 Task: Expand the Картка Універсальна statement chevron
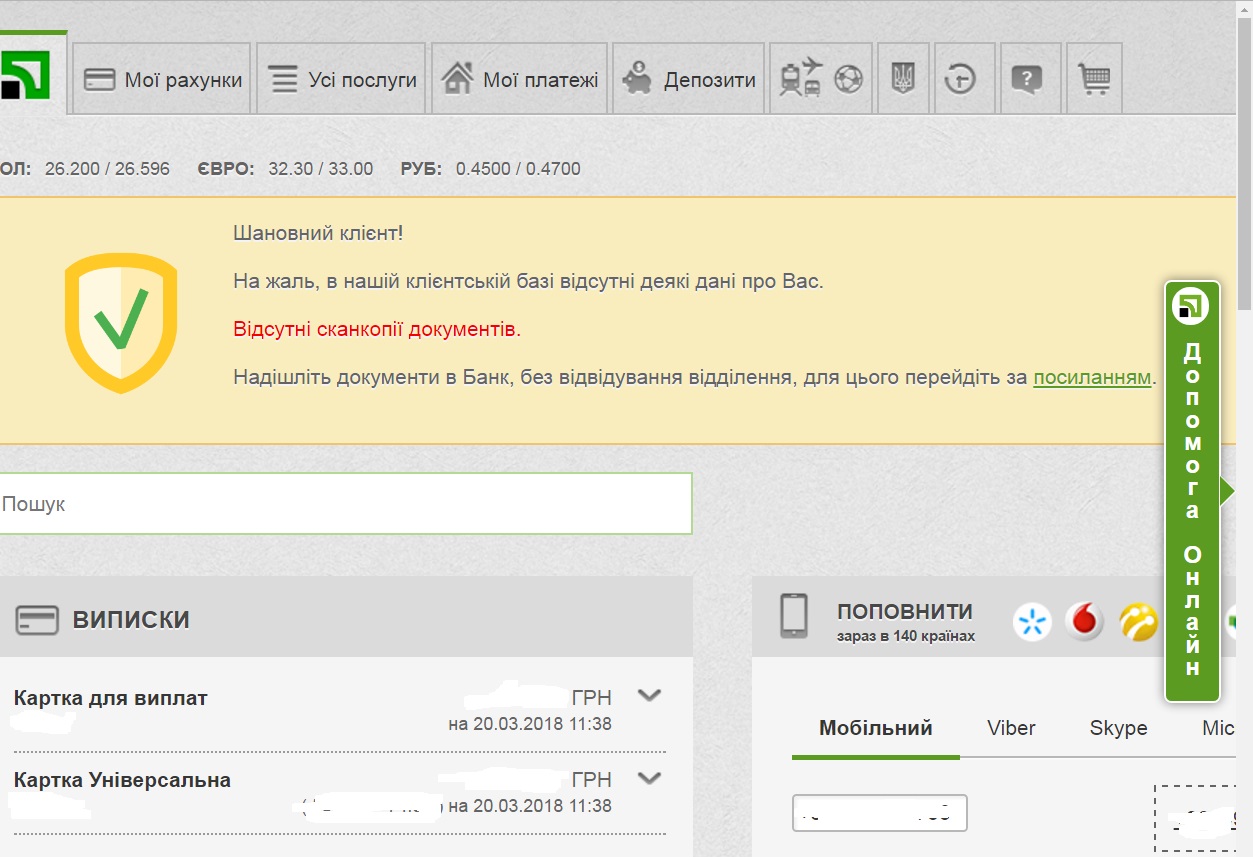pyautogui.click(x=650, y=777)
